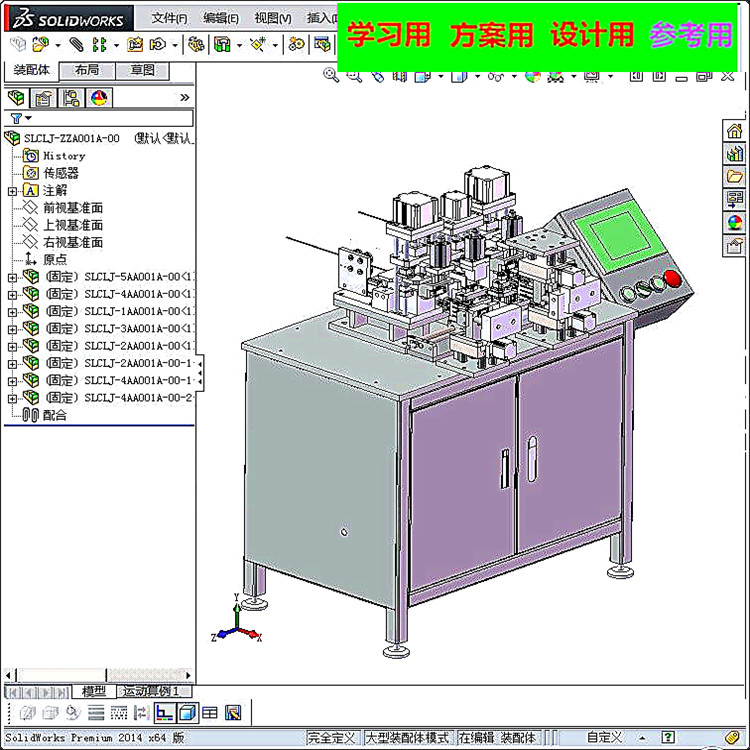Click the Mate paperclip icon in toolbar
Screen dimensions: 750x750
click(76, 44)
